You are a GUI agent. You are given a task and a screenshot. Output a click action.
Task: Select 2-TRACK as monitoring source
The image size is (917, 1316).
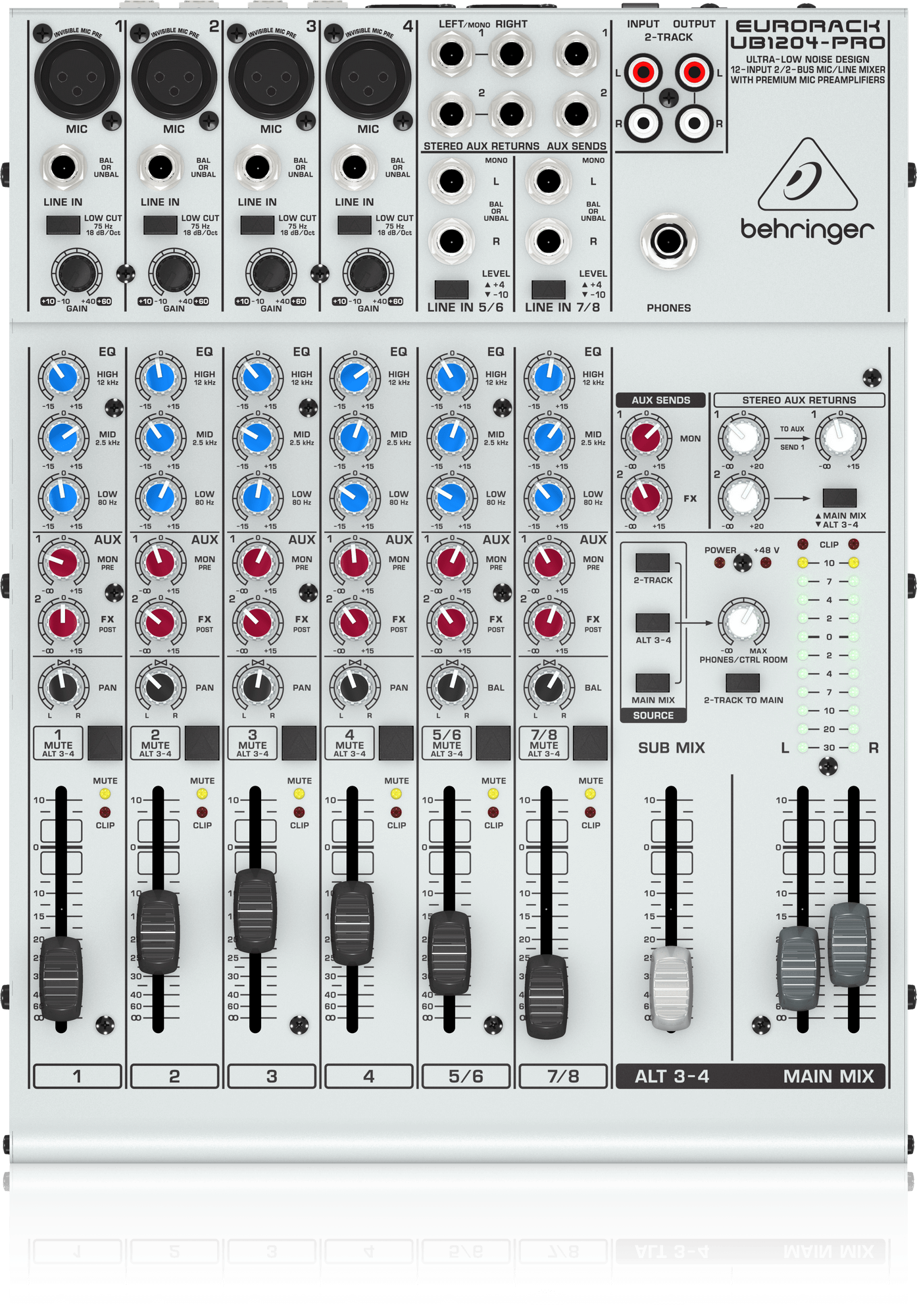[x=653, y=563]
